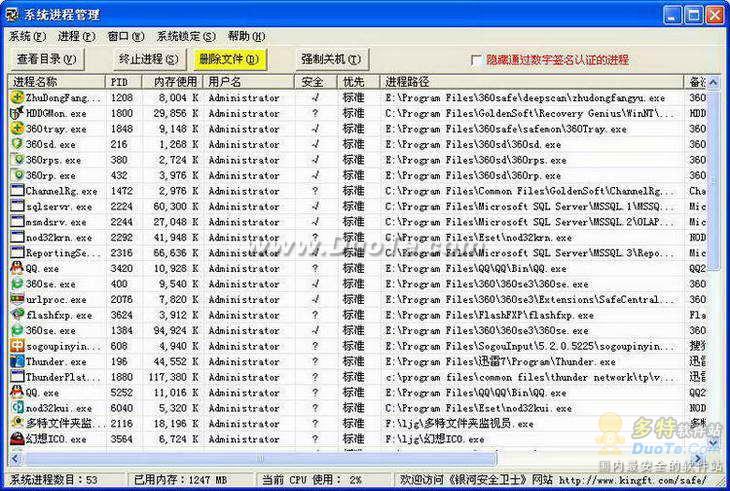Sort by 优先 column header
Viewport: 730px width, 491px height.
(x=358, y=82)
